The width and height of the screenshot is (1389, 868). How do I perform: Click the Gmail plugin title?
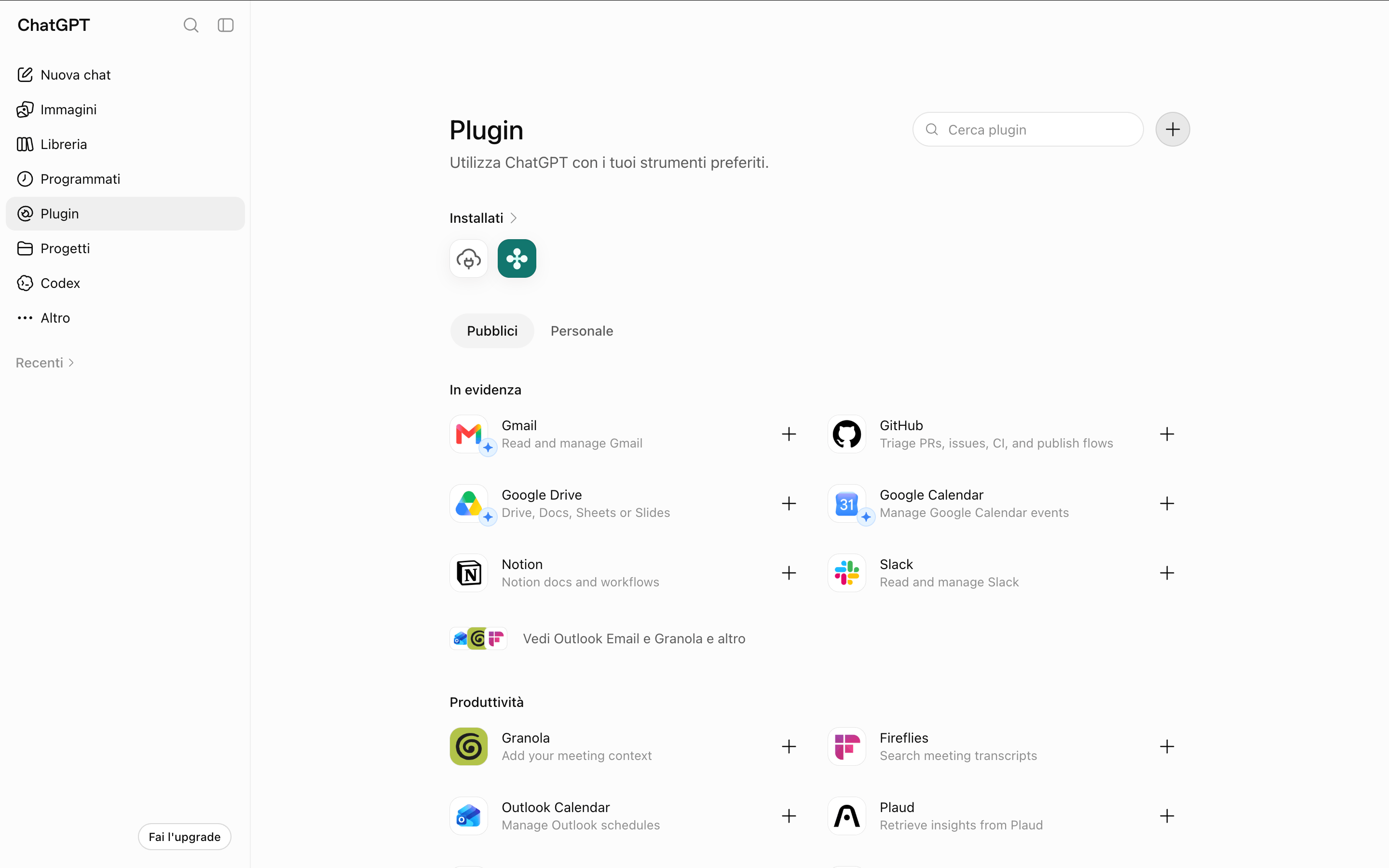(519, 425)
